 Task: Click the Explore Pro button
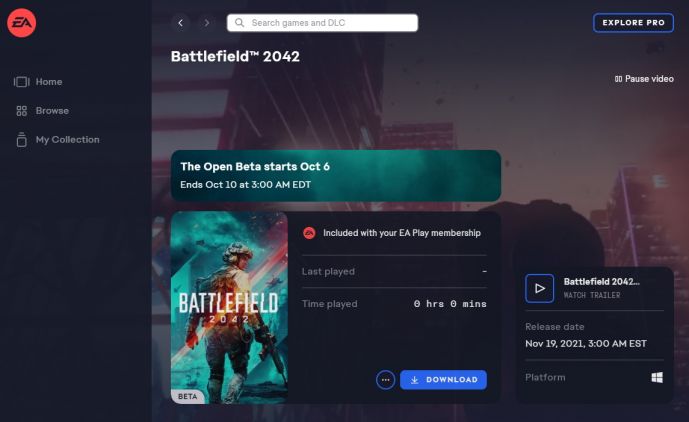point(633,23)
